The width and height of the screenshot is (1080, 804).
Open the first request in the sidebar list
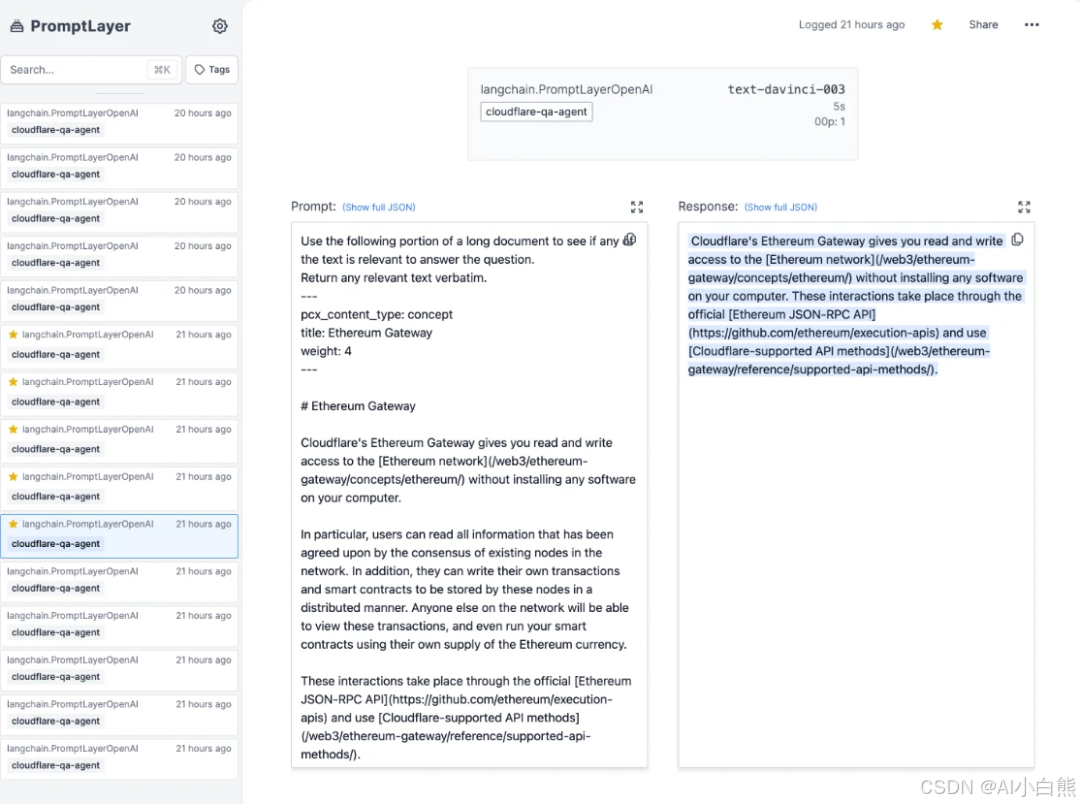click(x=119, y=122)
